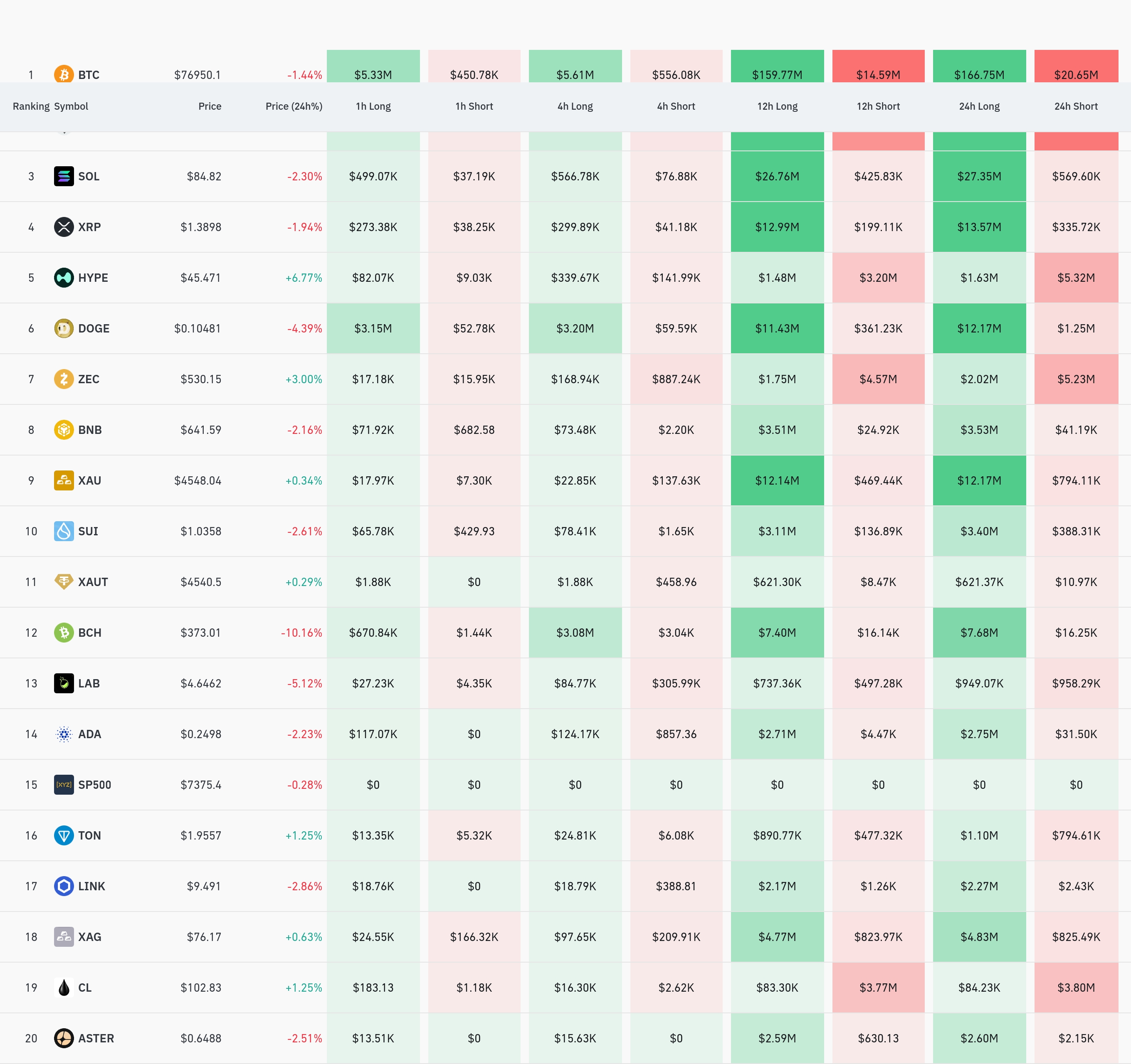
Task: Select BTC price $76950.1
Action: tap(198, 74)
